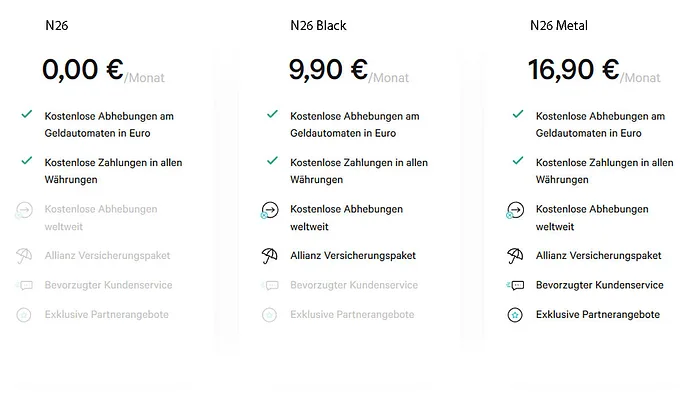Viewport: 700px width, 394px height.
Task: Click 'Exklusive Partnerangebote' text under N26 Metal
Action: tap(598, 315)
